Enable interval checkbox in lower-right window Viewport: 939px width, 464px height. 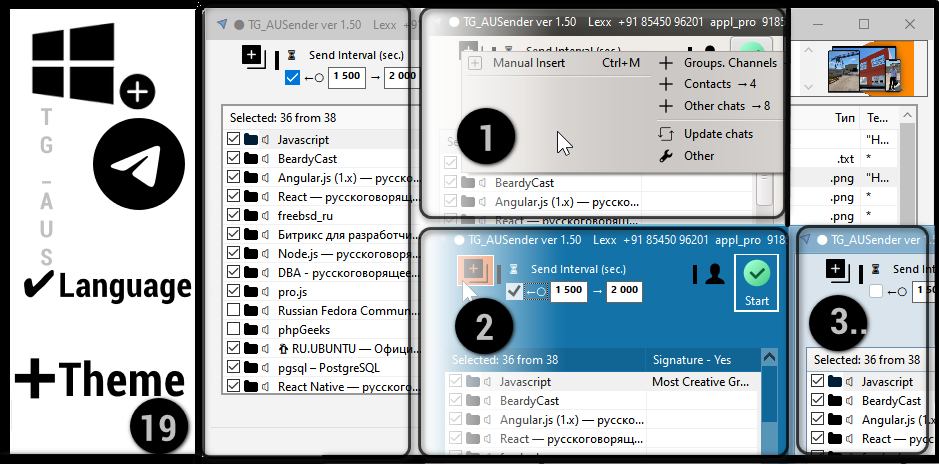[876, 292]
